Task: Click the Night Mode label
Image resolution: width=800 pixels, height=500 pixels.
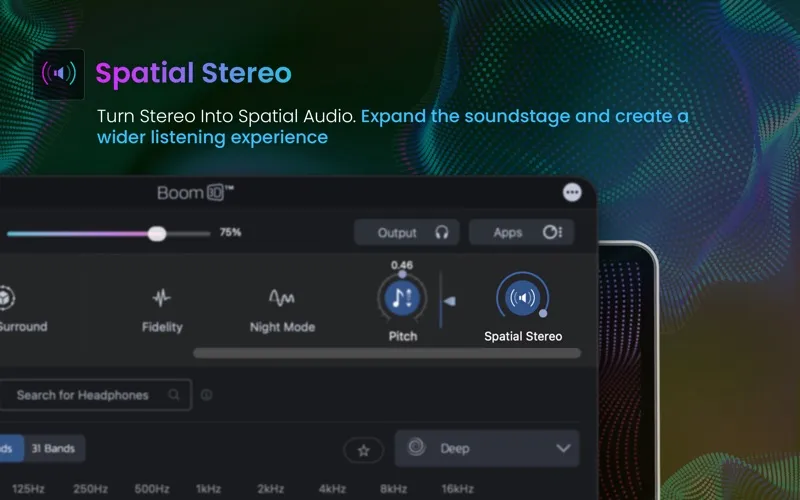Action: pos(282,327)
